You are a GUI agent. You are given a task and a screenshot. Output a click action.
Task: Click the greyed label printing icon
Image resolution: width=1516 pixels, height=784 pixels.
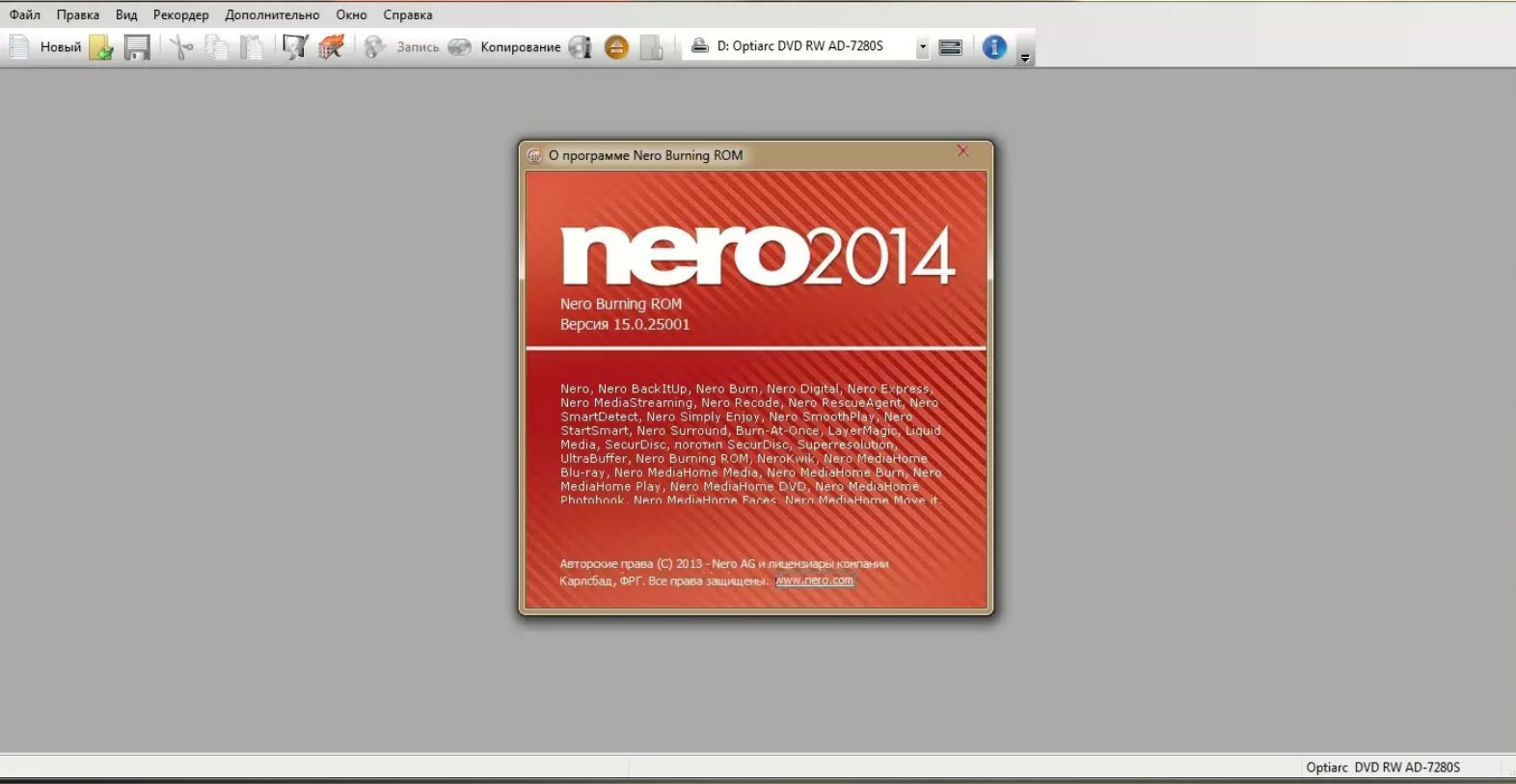652,46
